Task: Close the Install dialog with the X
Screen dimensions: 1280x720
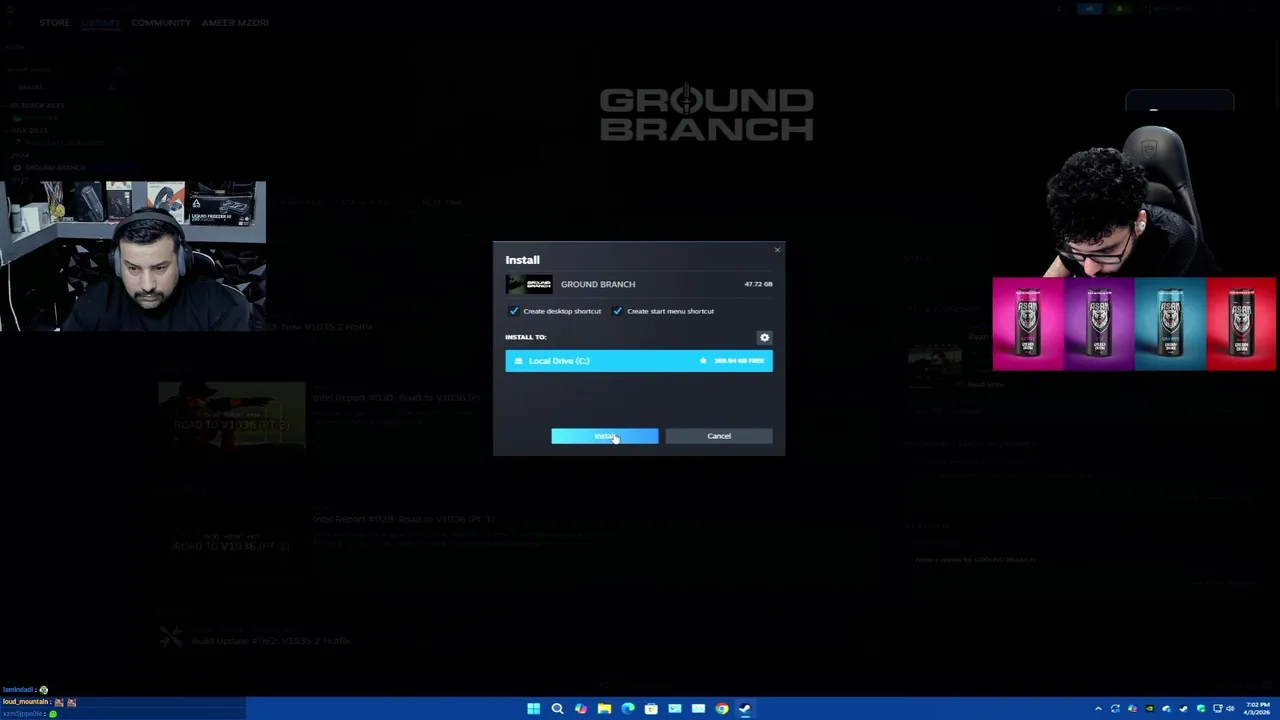Action: pos(777,250)
